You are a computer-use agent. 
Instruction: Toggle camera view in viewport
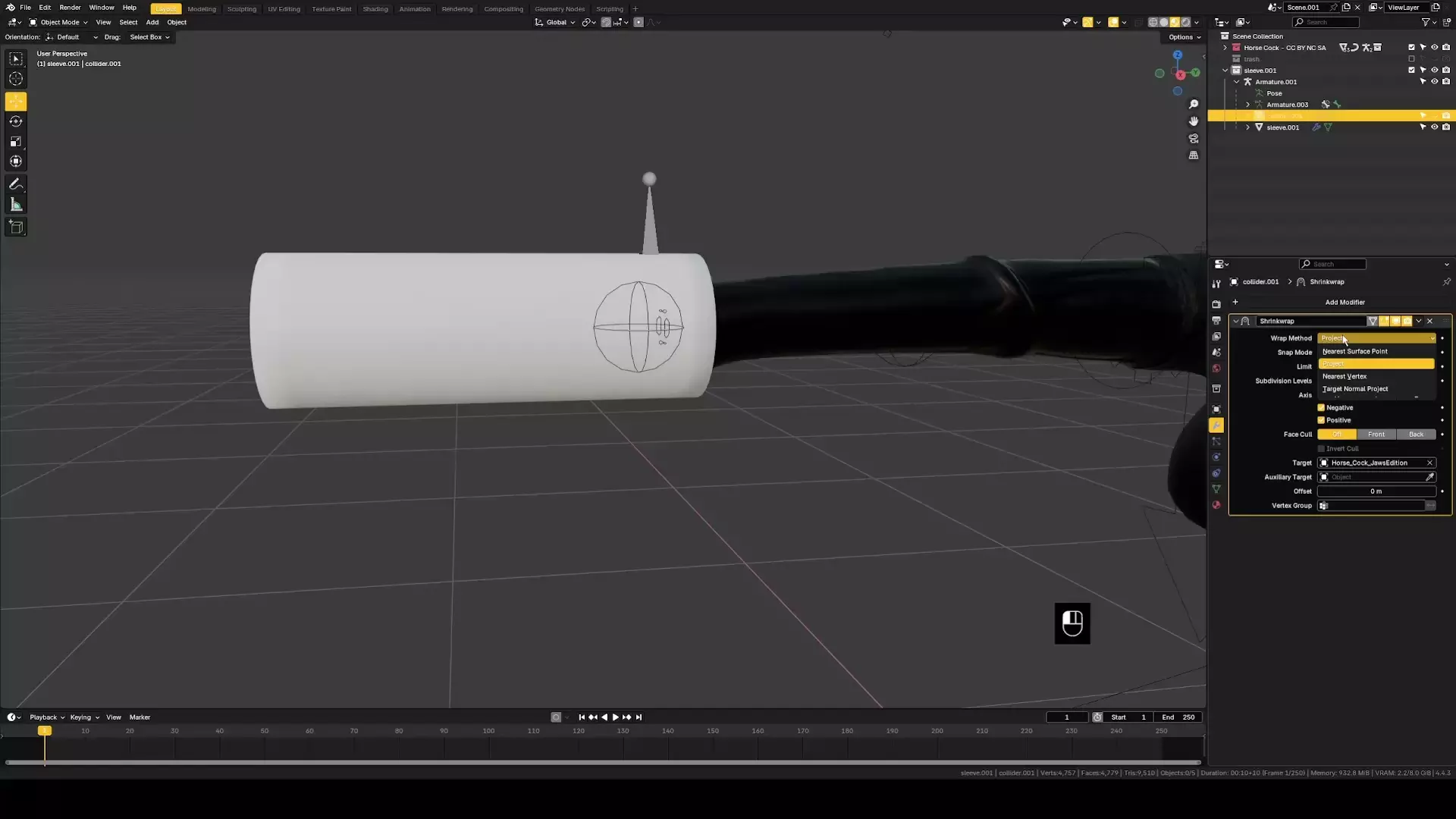pyautogui.click(x=1194, y=139)
